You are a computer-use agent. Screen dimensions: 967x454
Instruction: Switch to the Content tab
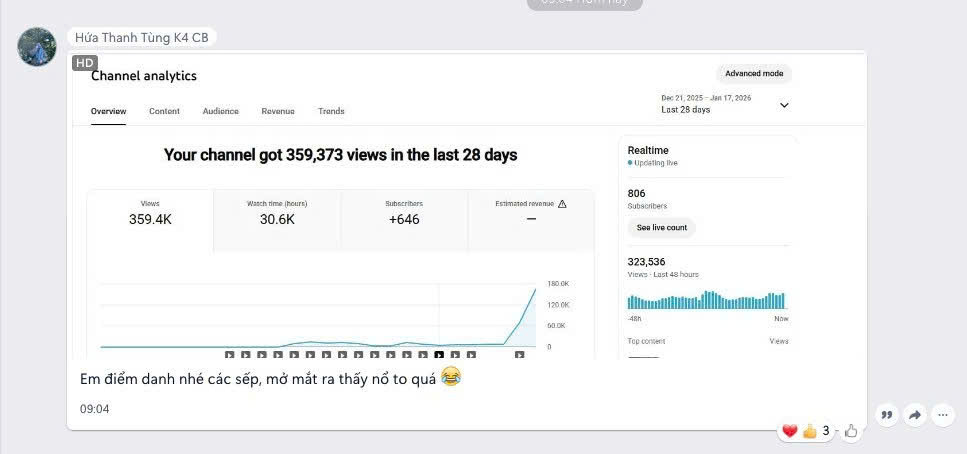(x=165, y=112)
